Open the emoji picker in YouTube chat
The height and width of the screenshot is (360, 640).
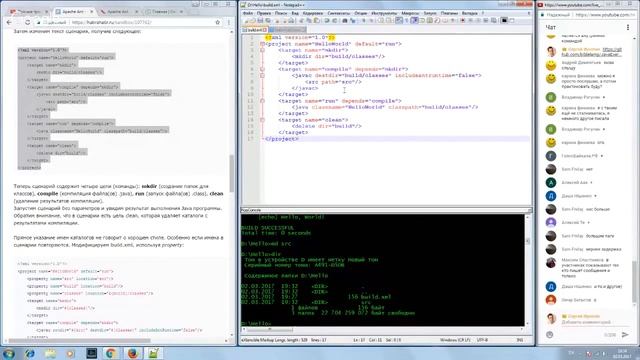coord(549,335)
